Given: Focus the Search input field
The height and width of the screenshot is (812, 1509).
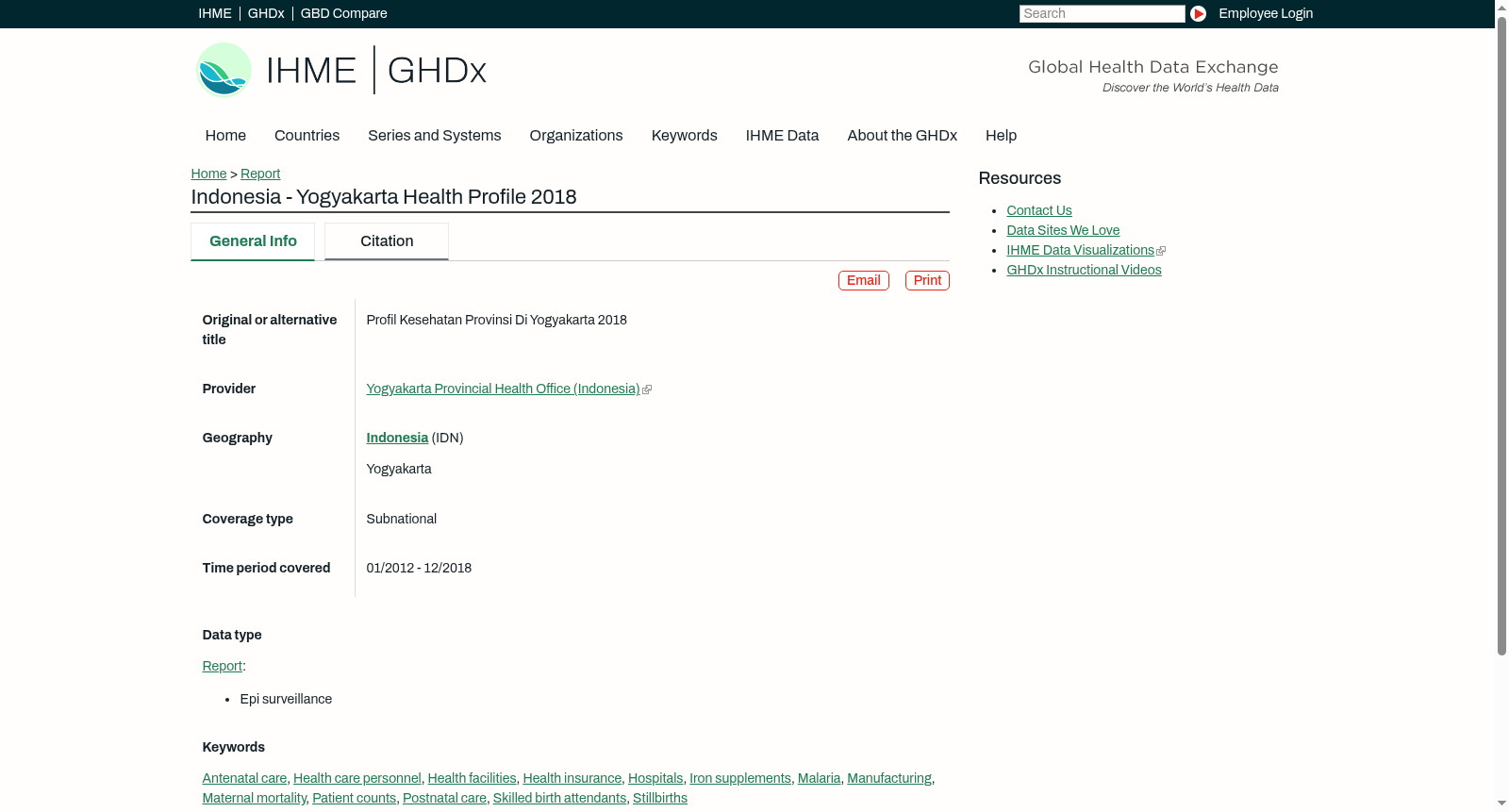Looking at the screenshot, I should (1102, 13).
